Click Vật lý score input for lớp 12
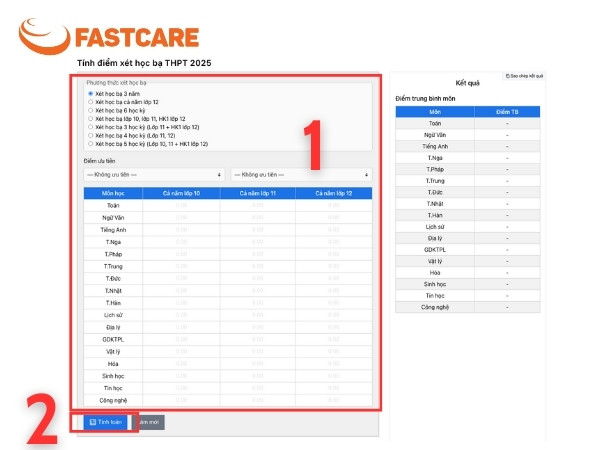Screen dimensions: 600x450 (x=334, y=352)
